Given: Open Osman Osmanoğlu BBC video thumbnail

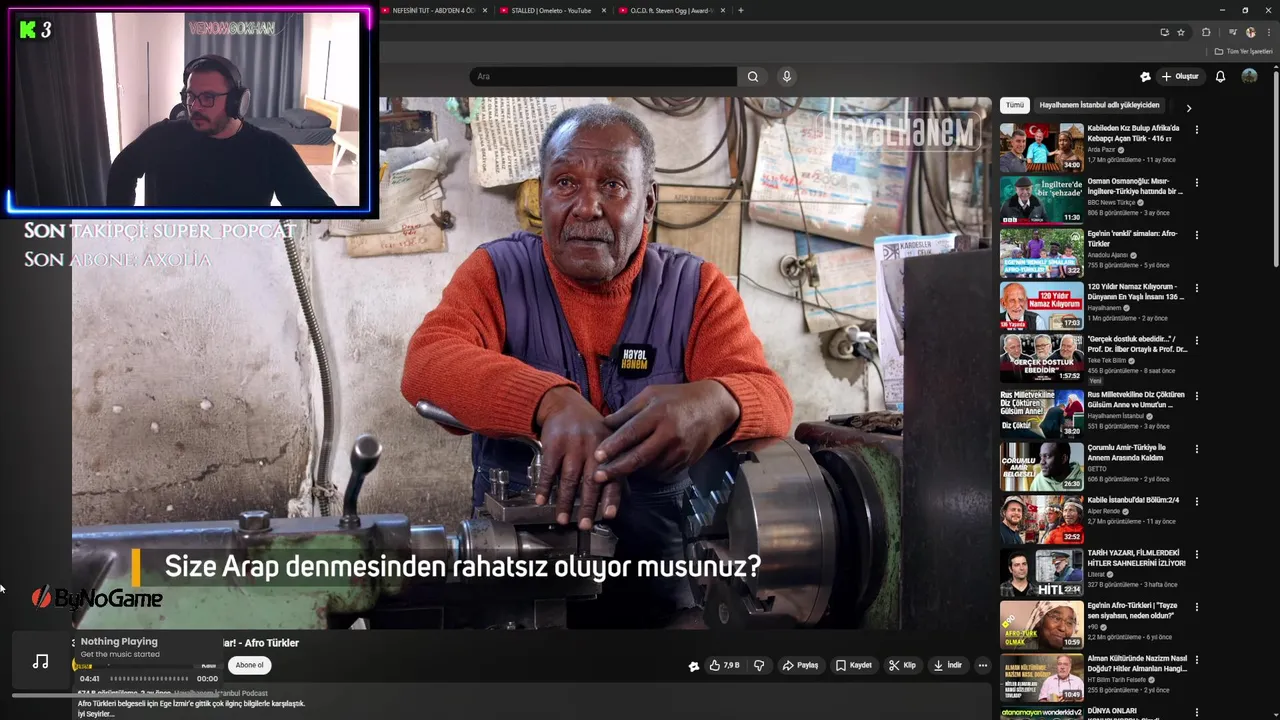Looking at the screenshot, I should [x=1041, y=199].
